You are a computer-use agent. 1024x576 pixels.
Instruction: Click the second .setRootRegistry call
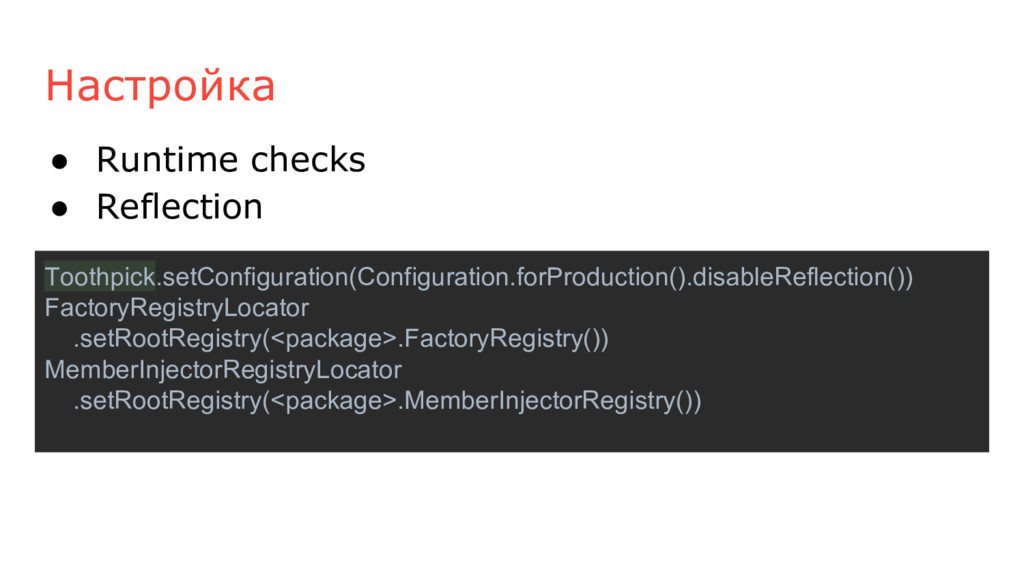pyautogui.click(x=167, y=400)
